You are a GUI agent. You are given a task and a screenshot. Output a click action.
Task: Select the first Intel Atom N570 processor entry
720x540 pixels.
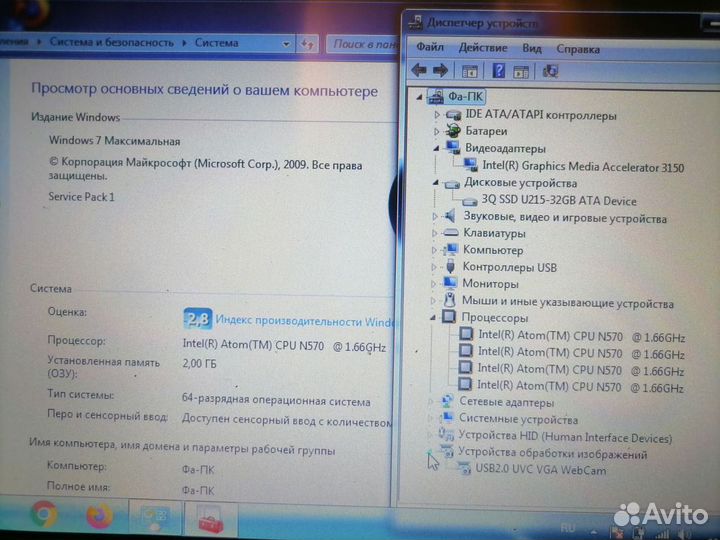[581, 337]
